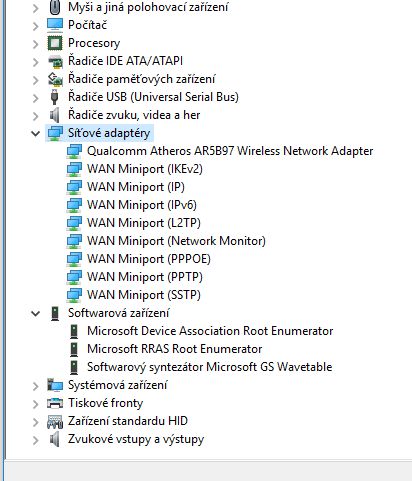Select the Řadiče paměťových zařízení label
412x481 pixels.
pos(142,79)
